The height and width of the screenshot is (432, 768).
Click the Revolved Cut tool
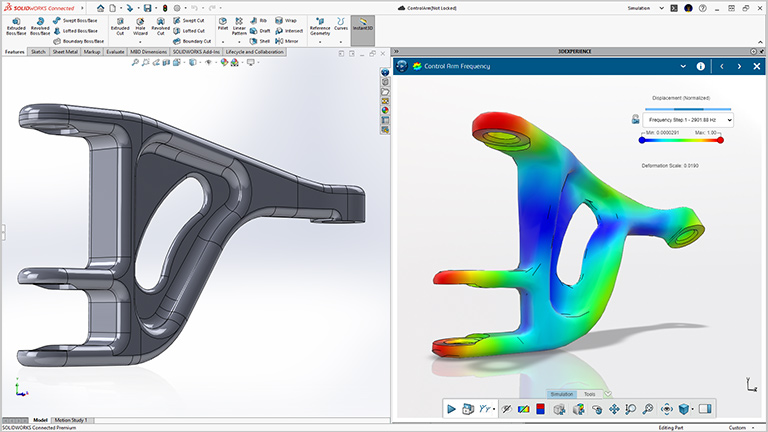tap(161, 28)
